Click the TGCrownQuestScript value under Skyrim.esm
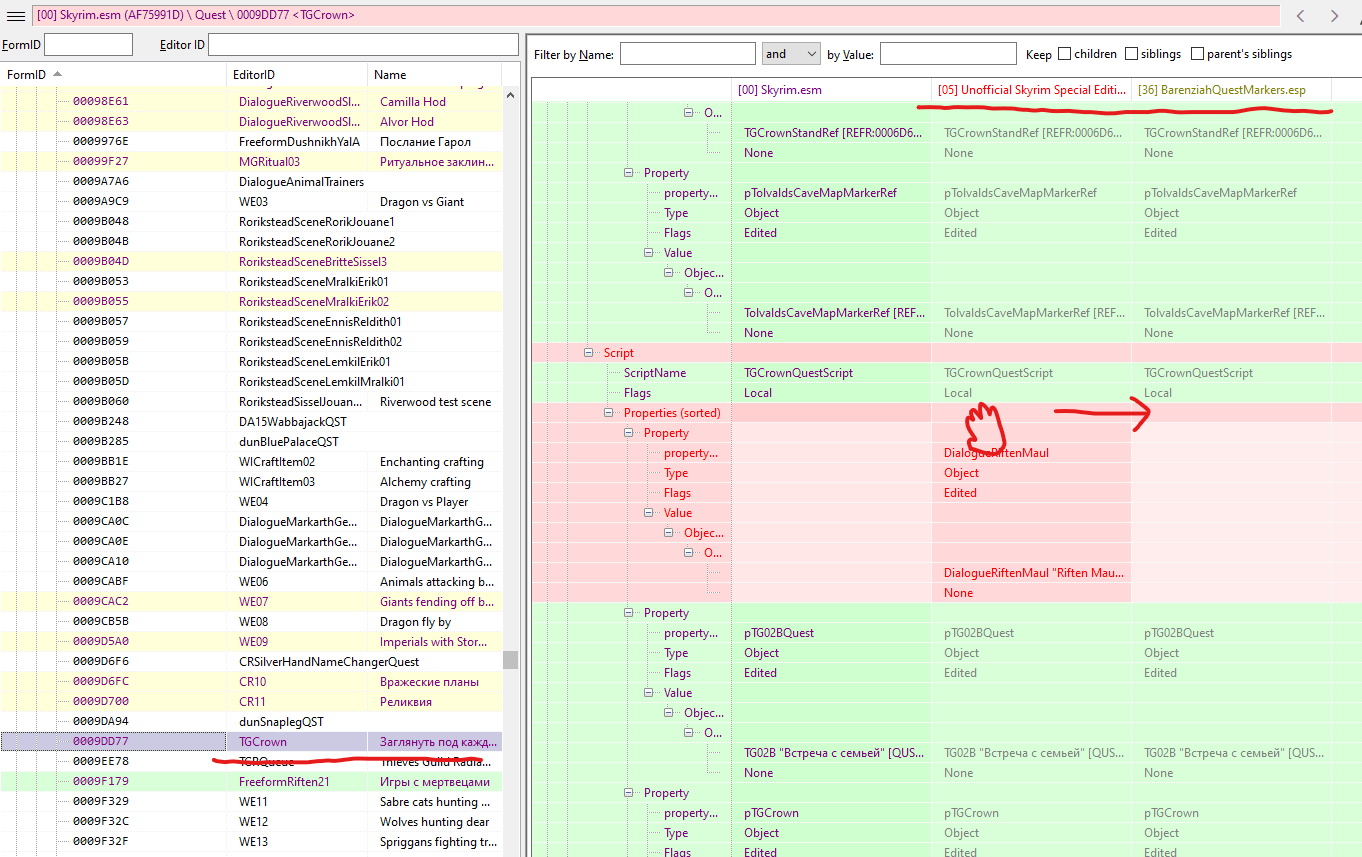Image resolution: width=1362 pixels, height=857 pixels. point(799,373)
